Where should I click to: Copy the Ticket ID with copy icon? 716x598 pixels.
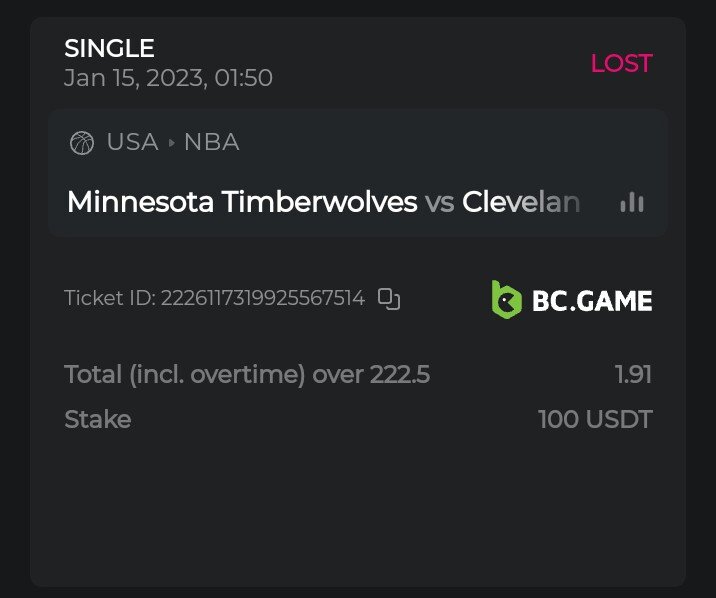coord(389,298)
